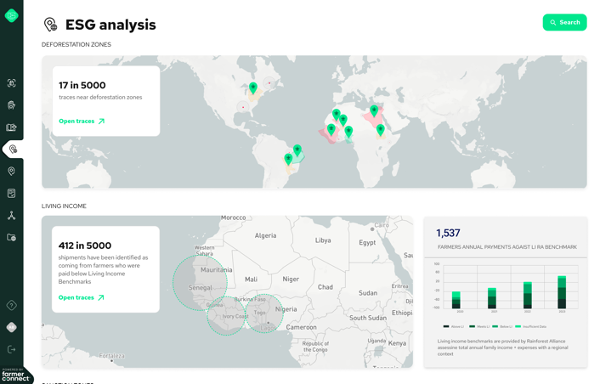The height and width of the screenshot is (384, 598).
Task: Click the '1,537' farmers count value
Action: pyautogui.click(x=448, y=233)
